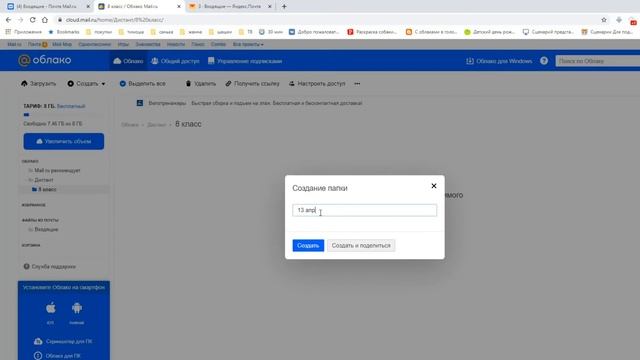Viewport: 640px width, 360px height.
Task: Click browser Forward arrow button
Action: [20, 20]
